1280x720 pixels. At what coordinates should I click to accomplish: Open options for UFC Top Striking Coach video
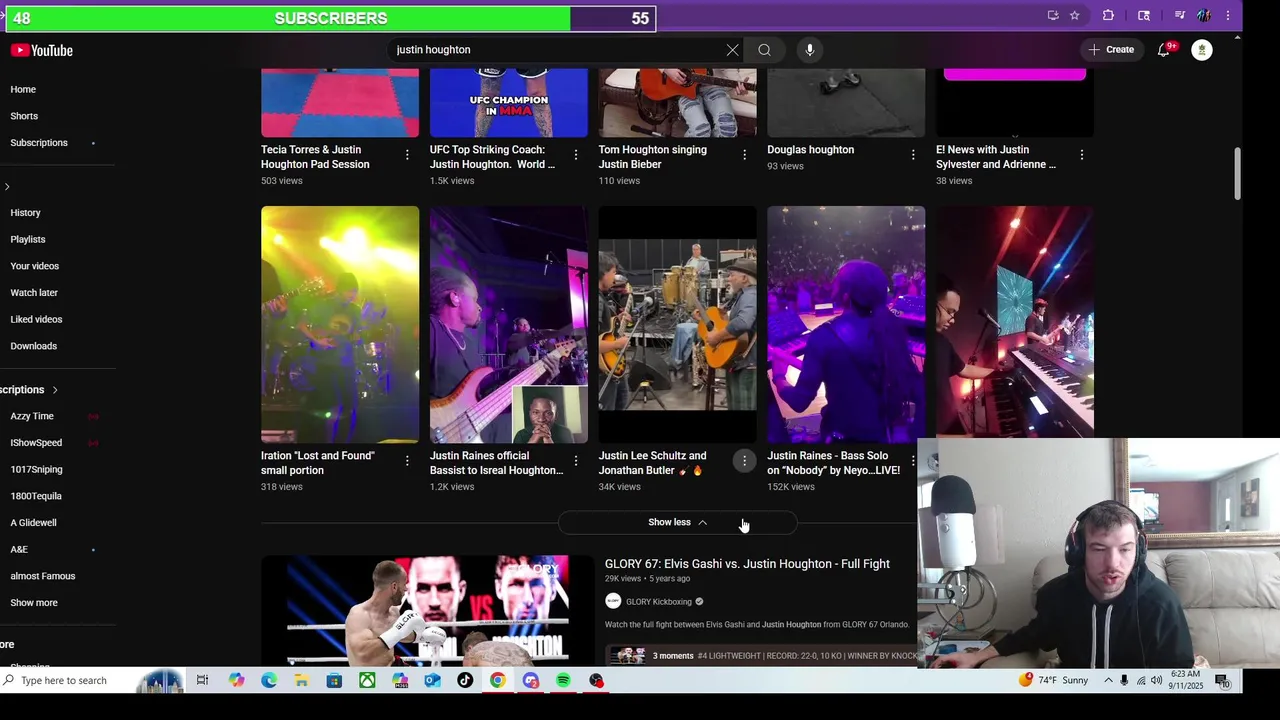[576, 155]
